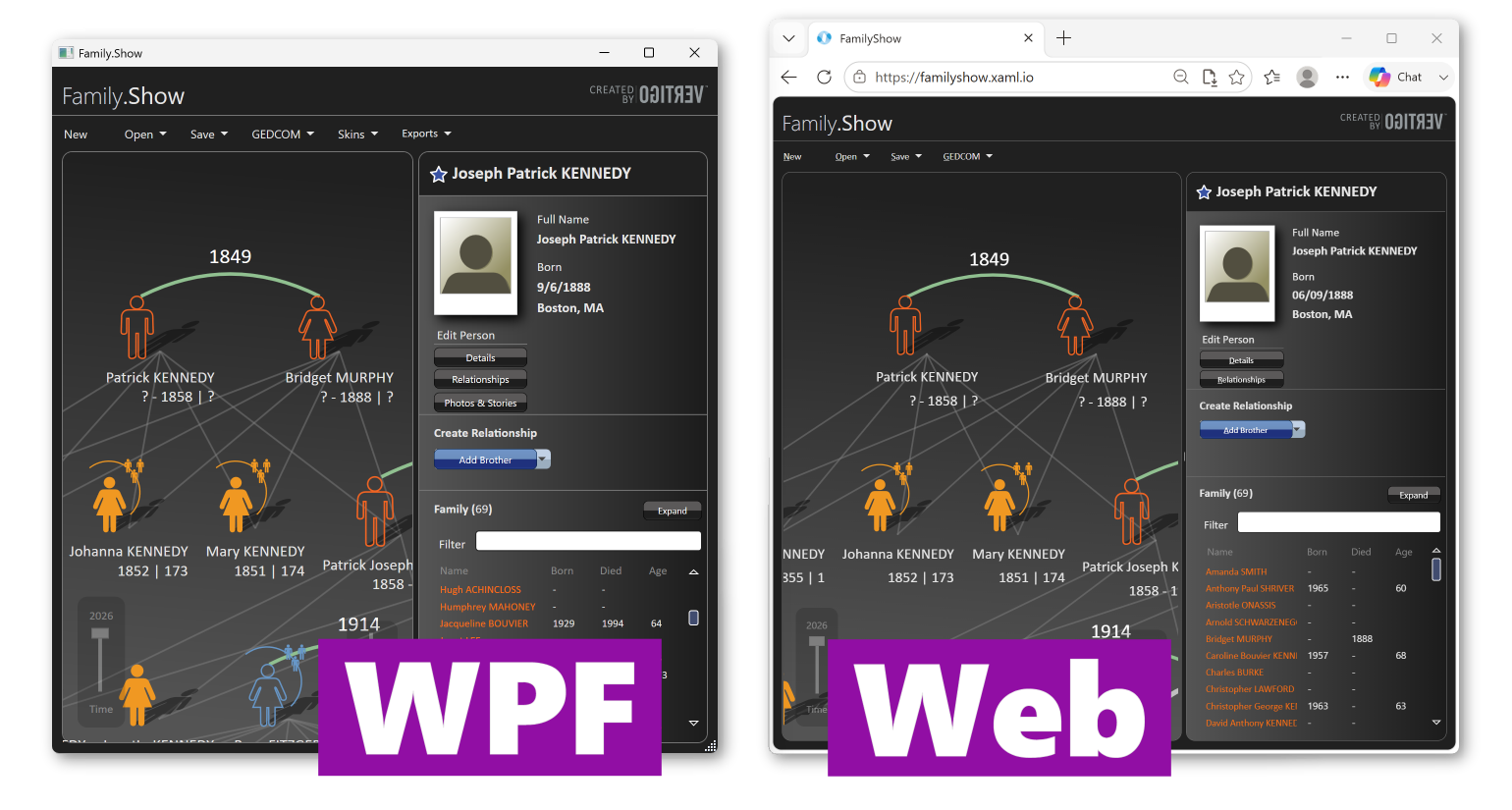This screenshot has width=1512, height=810.
Task: Expand Add Brother dropdown arrow in WPF
Action: (543, 459)
